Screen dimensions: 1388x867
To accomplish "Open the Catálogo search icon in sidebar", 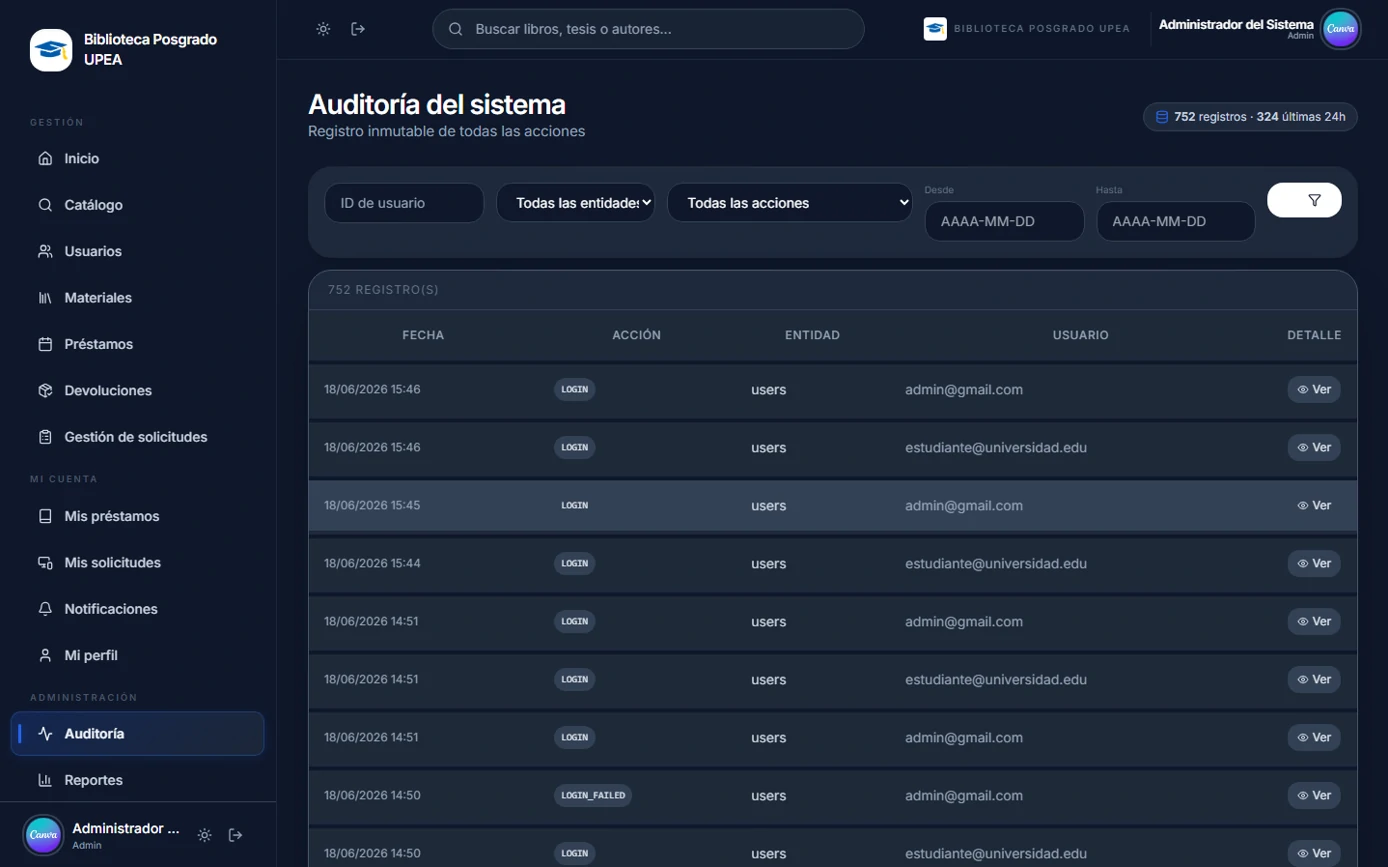I will coord(45,205).
